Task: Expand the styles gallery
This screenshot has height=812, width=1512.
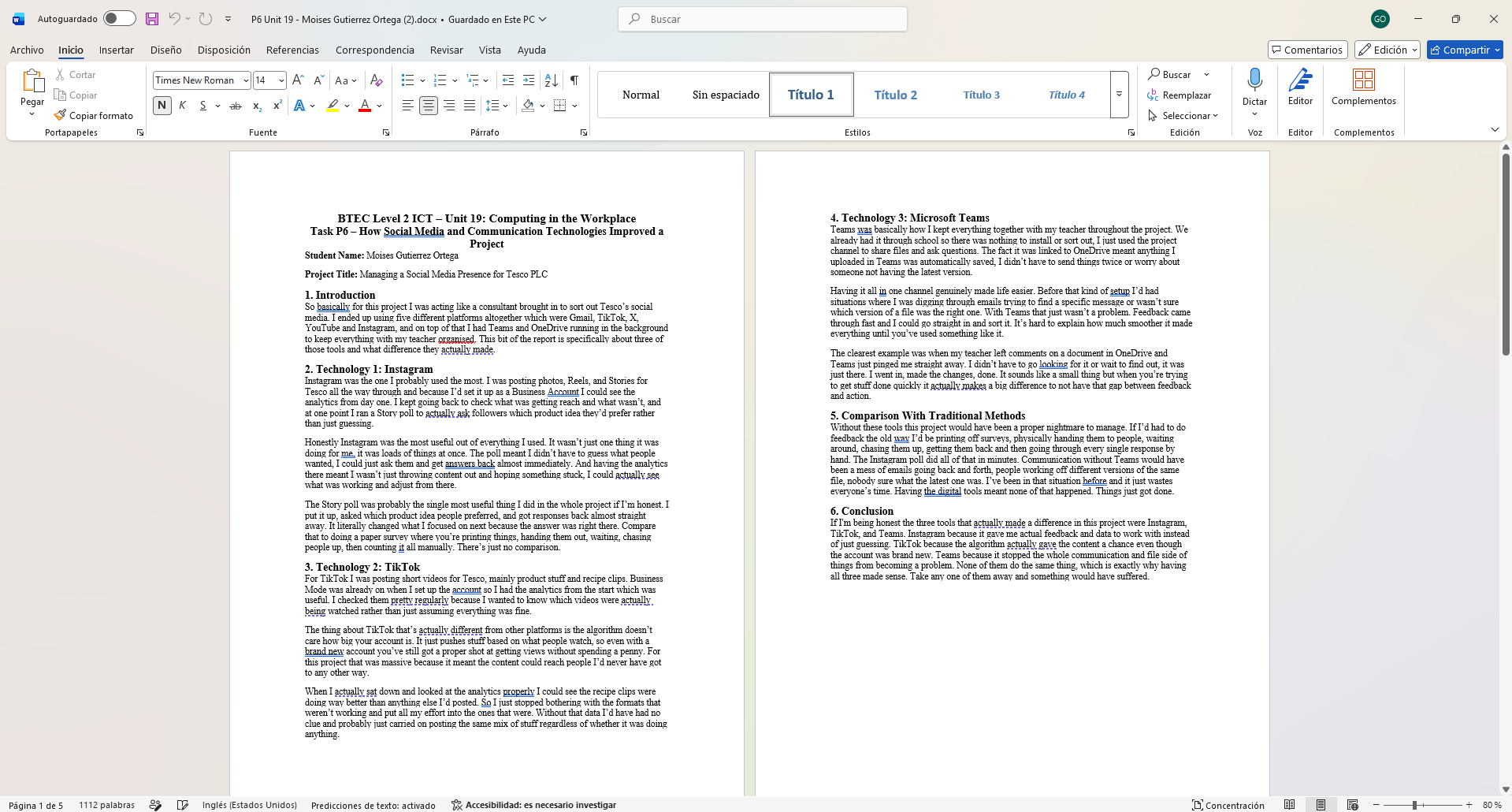Action: point(1119,95)
